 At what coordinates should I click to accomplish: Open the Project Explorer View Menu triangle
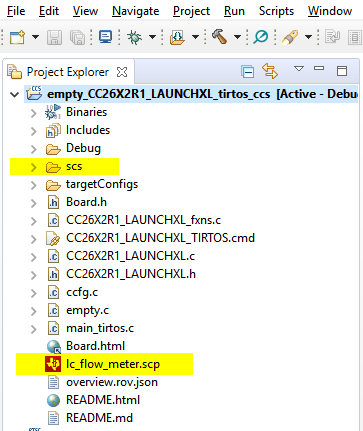point(299,69)
